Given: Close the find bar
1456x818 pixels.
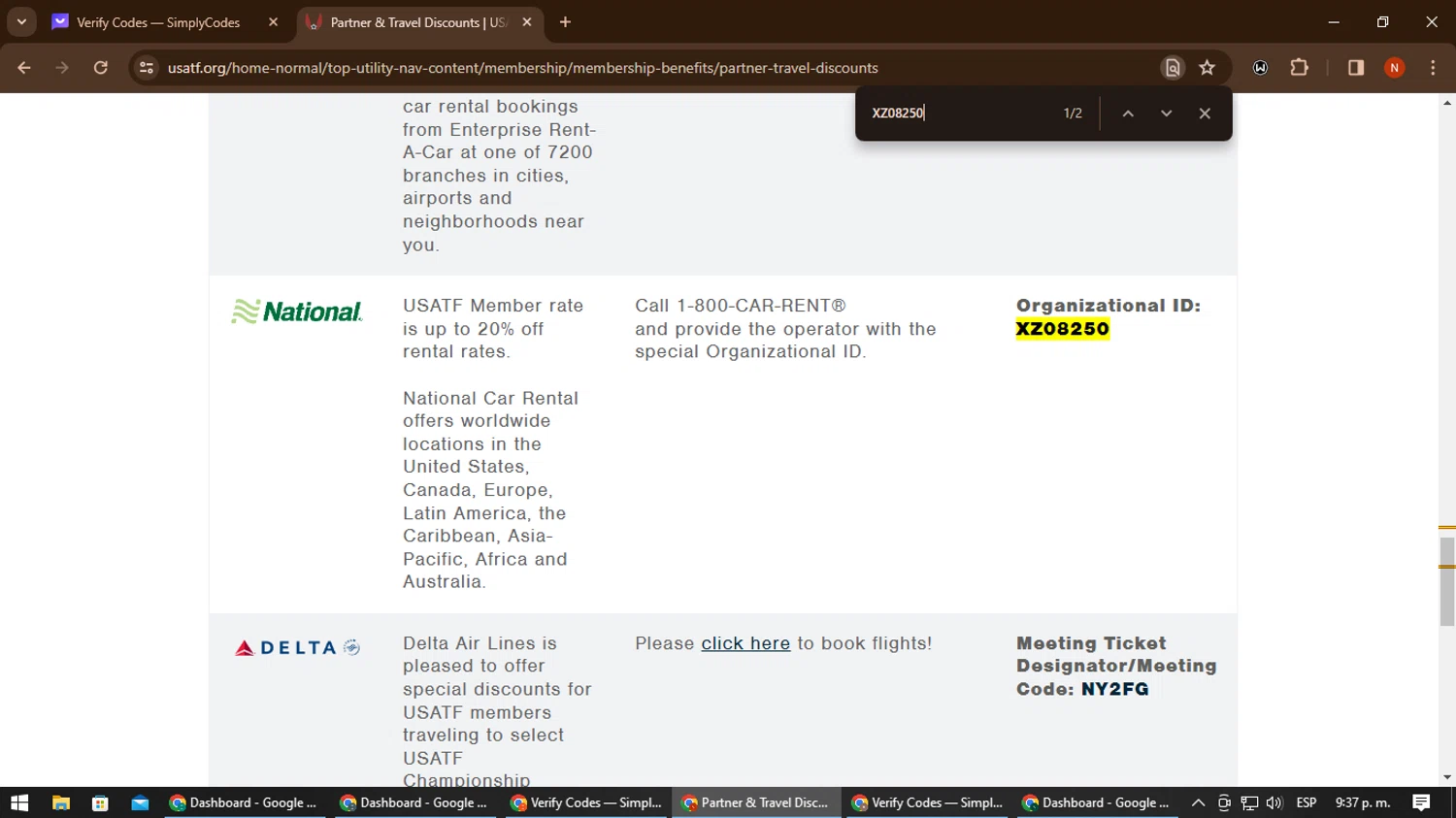Looking at the screenshot, I should click(1205, 114).
